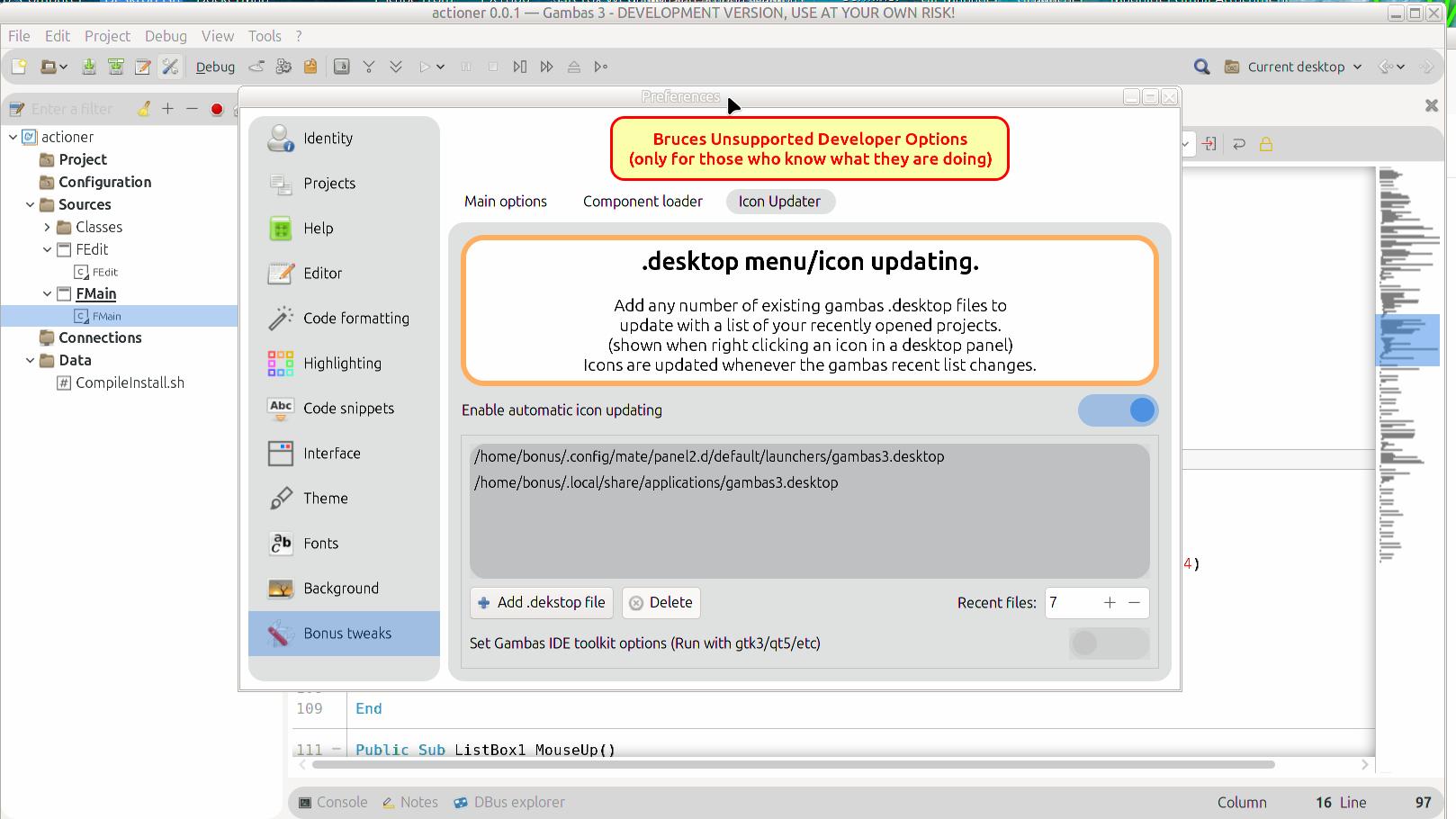Switch to the Component loader tab

coord(643,202)
